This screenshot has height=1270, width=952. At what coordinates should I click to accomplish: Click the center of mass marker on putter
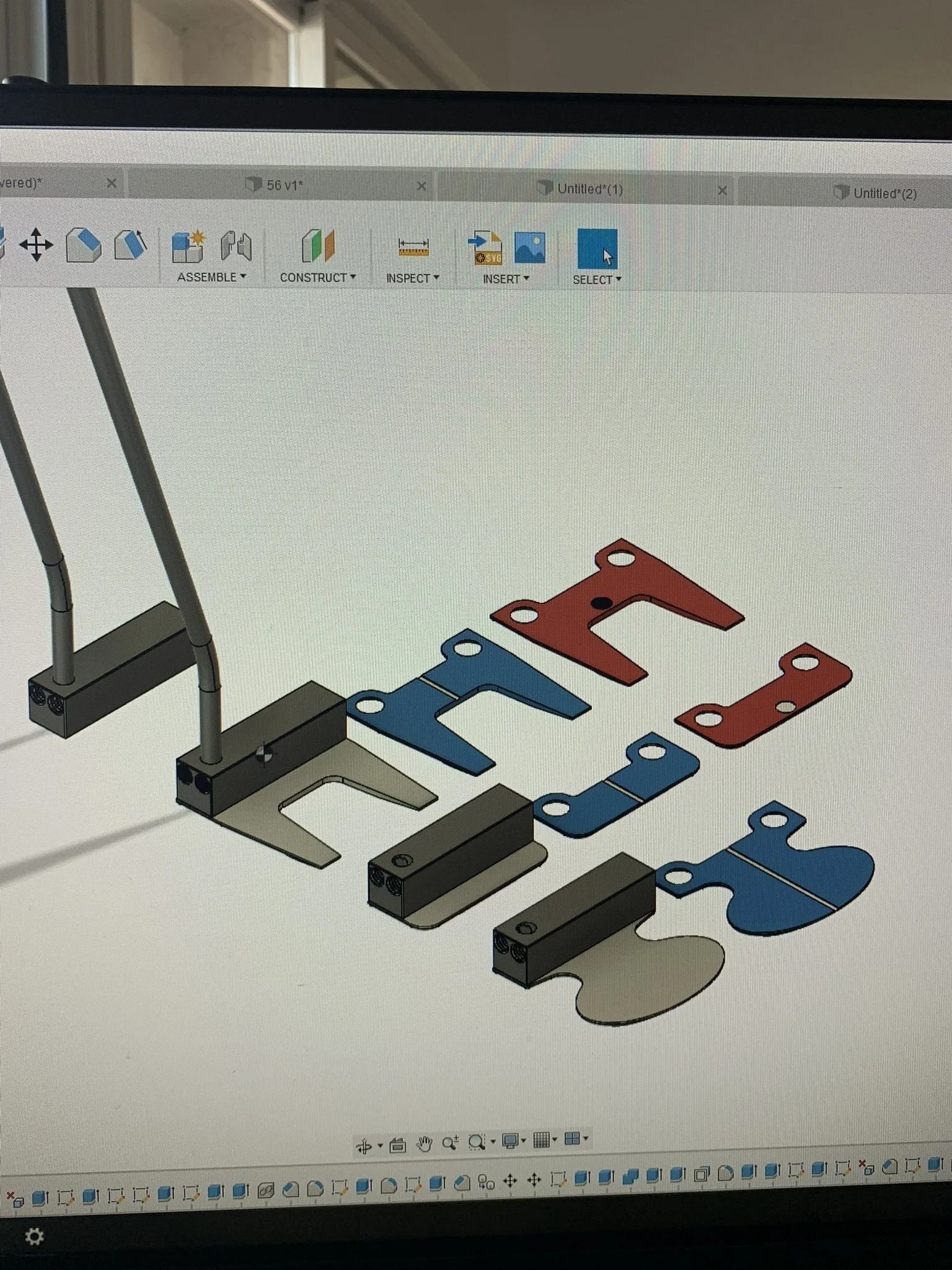pyautogui.click(x=264, y=755)
